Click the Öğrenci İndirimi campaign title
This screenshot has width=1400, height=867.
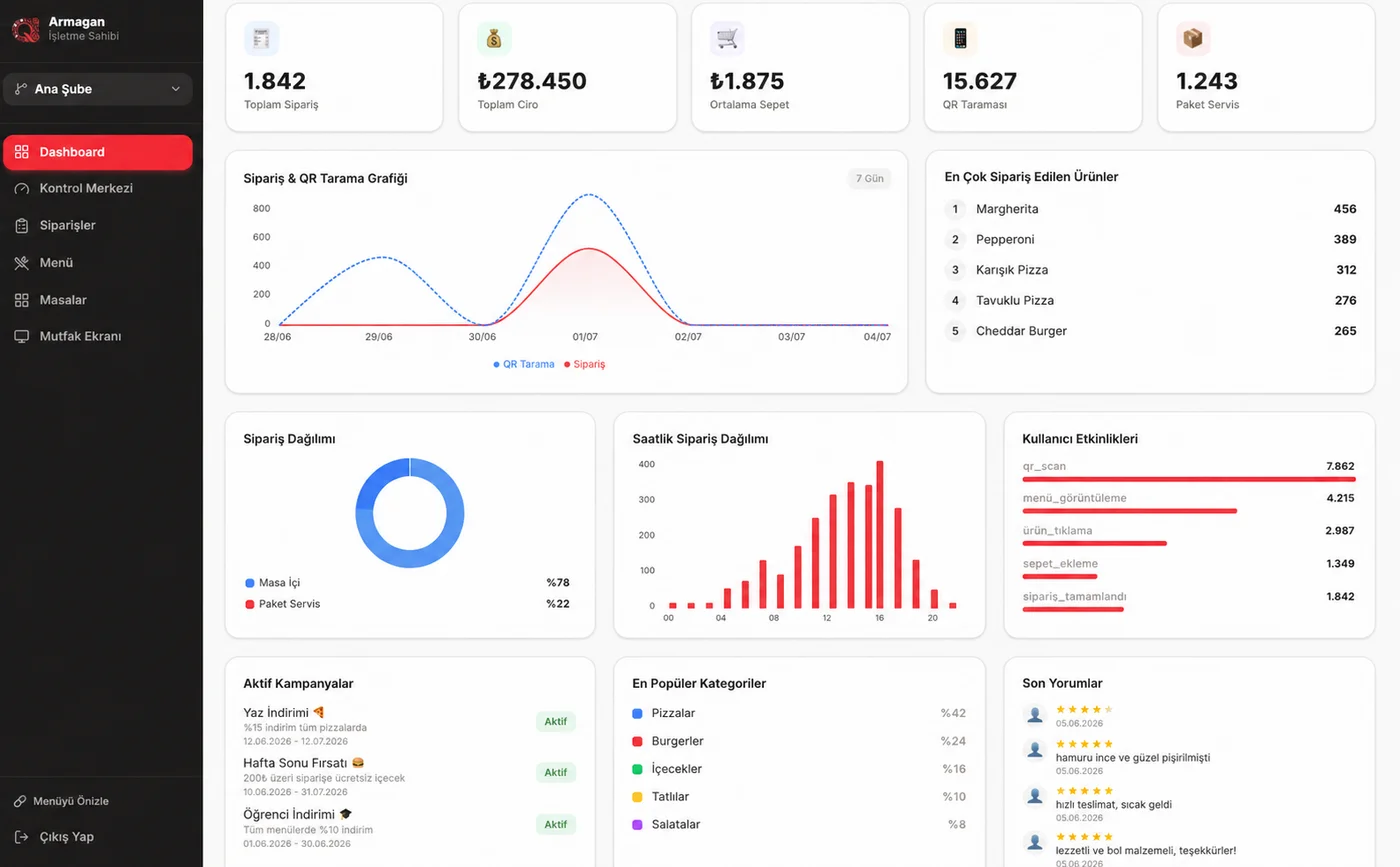pos(297,815)
